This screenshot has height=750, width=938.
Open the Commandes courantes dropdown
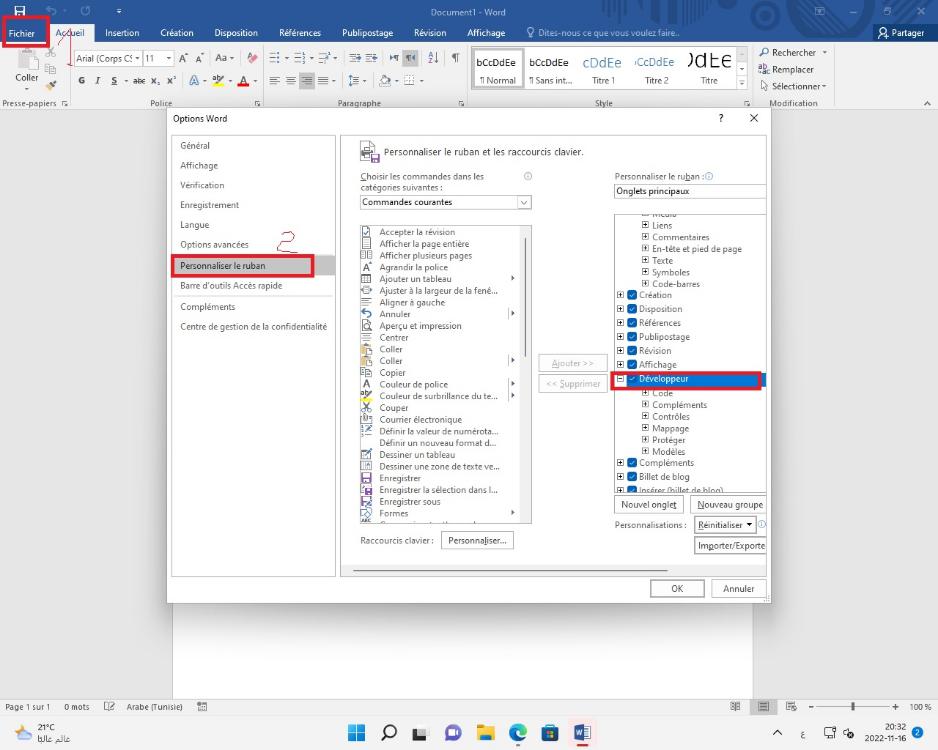click(x=523, y=202)
